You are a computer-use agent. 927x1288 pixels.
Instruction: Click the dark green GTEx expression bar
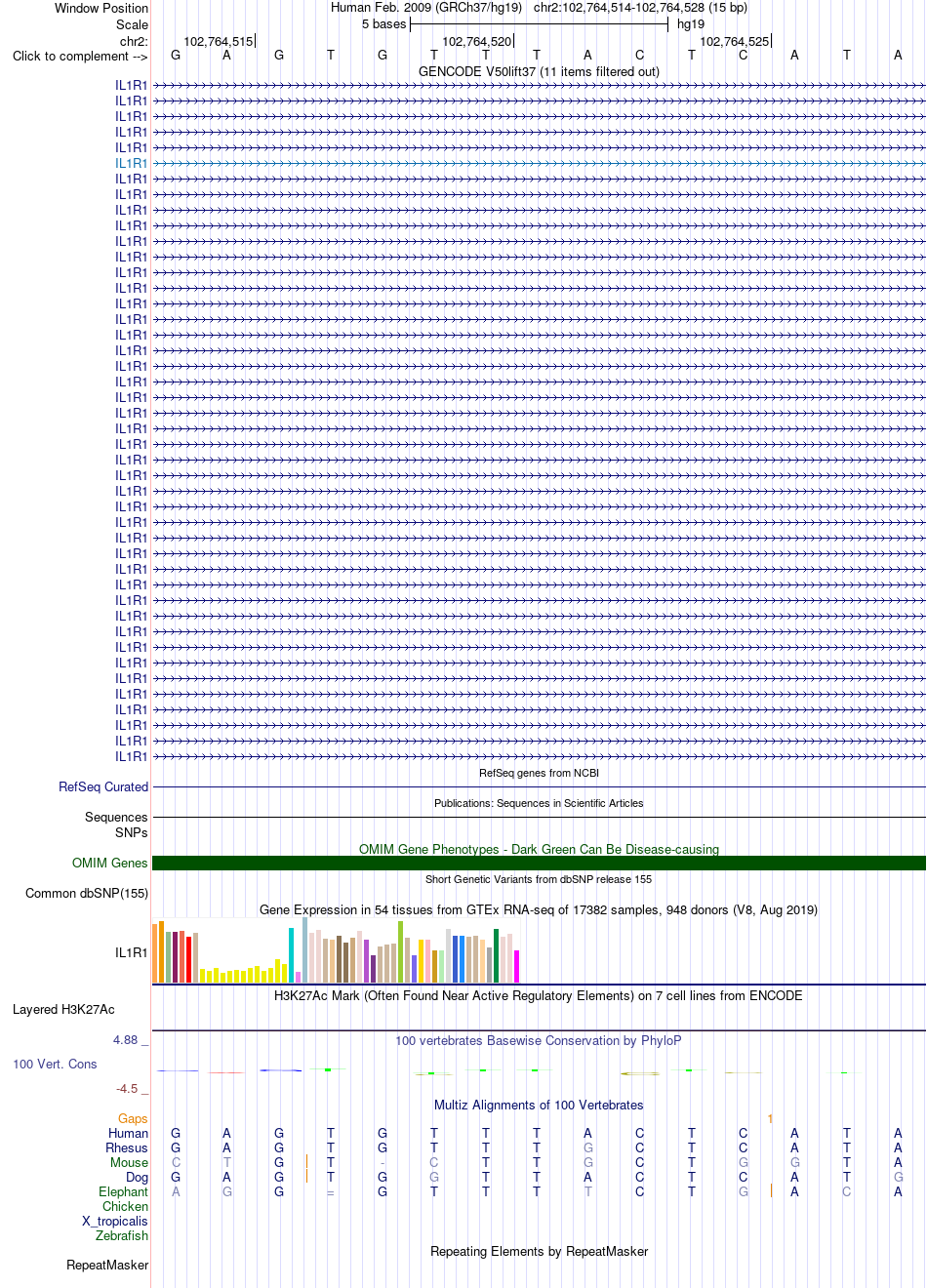coord(496,956)
